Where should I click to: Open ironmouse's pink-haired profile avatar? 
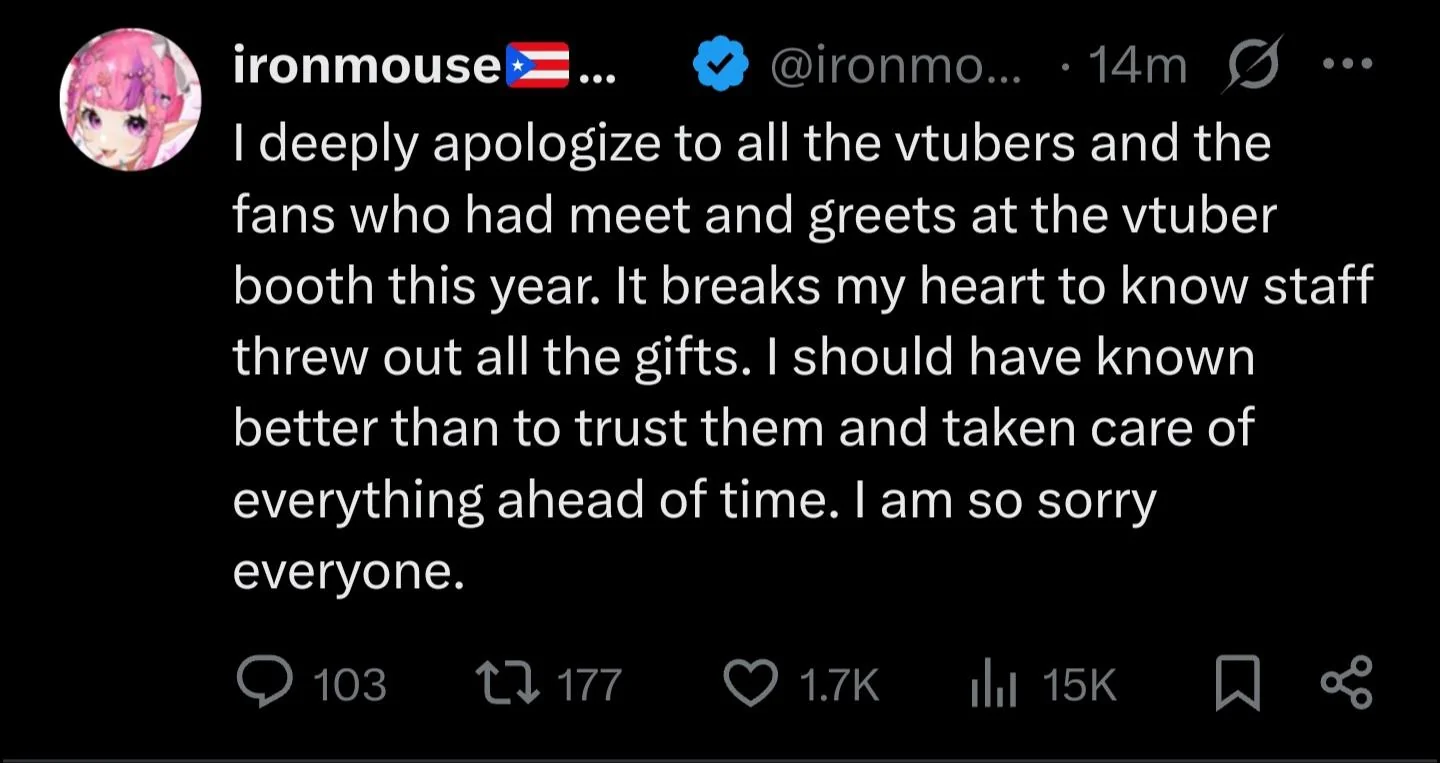pyautogui.click(x=131, y=100)
